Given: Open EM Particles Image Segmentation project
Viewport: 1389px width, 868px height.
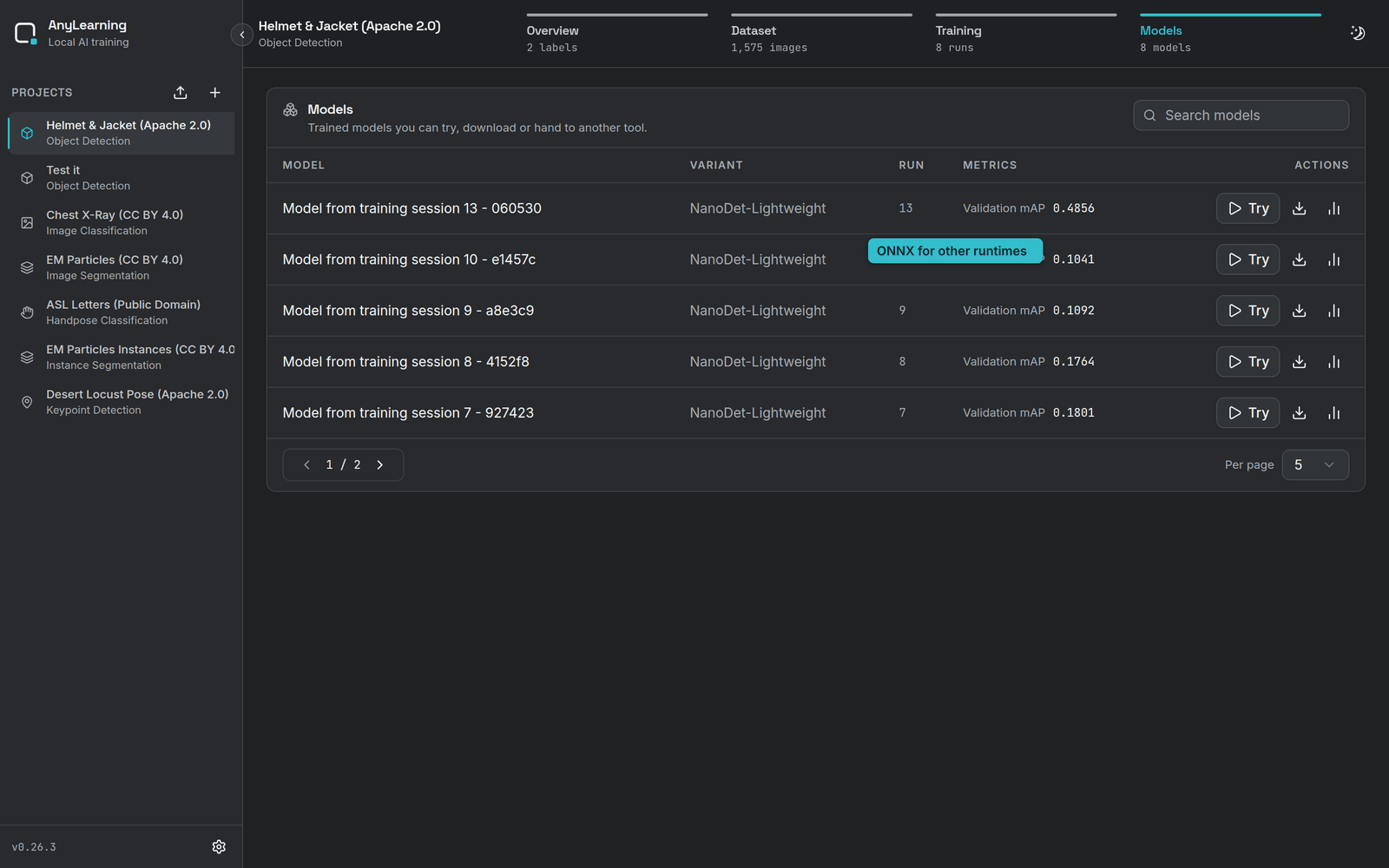Looking at the screenshot, I should [122, 267].
